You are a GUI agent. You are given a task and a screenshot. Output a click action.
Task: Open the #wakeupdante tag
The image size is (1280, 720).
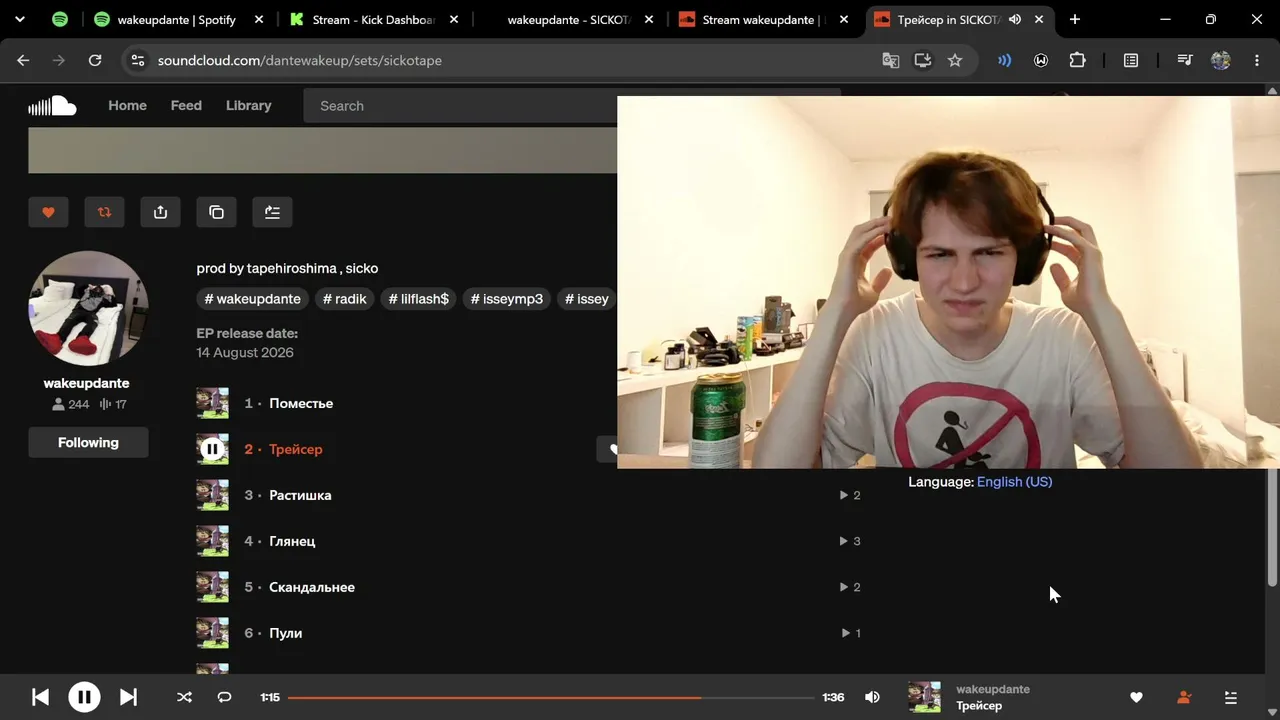(252, 299)
